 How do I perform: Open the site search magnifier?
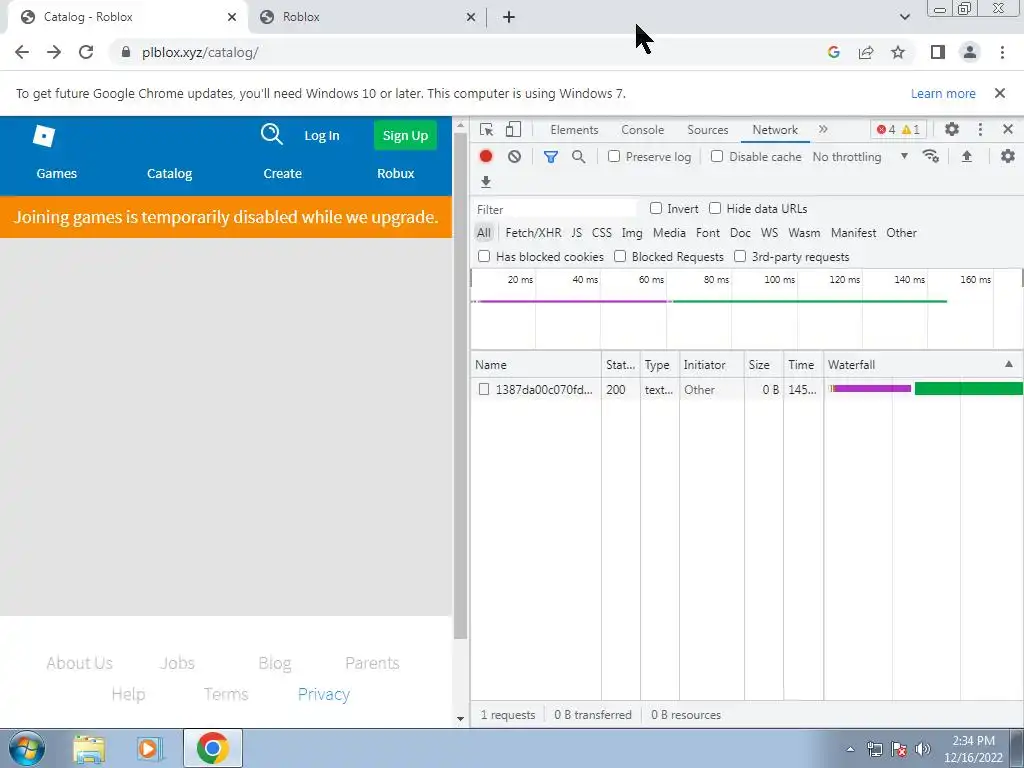coord(272,135)
